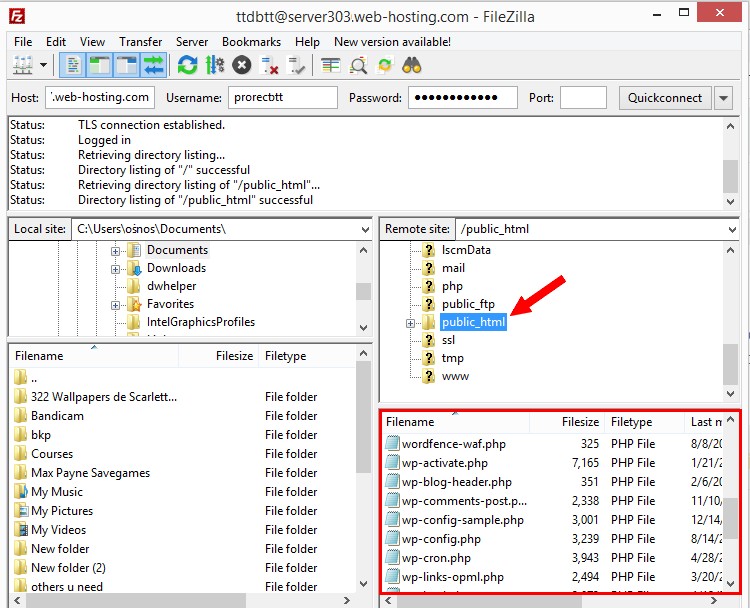Click remote tree scroll up arrow

click(730, 250)
